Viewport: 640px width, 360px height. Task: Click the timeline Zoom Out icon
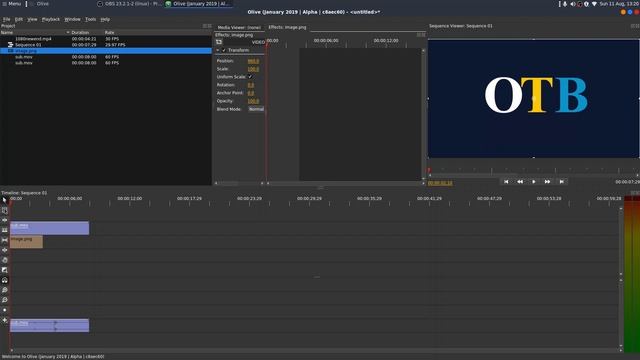point(4,300)
